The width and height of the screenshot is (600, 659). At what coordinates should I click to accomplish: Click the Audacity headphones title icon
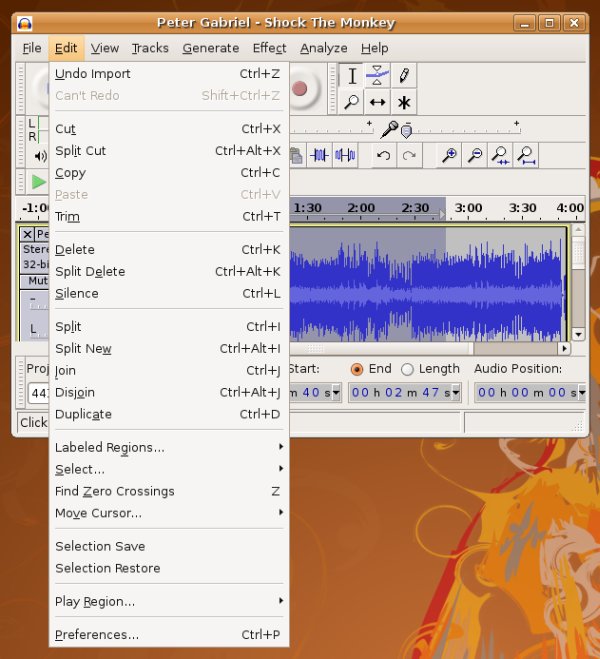25,24
